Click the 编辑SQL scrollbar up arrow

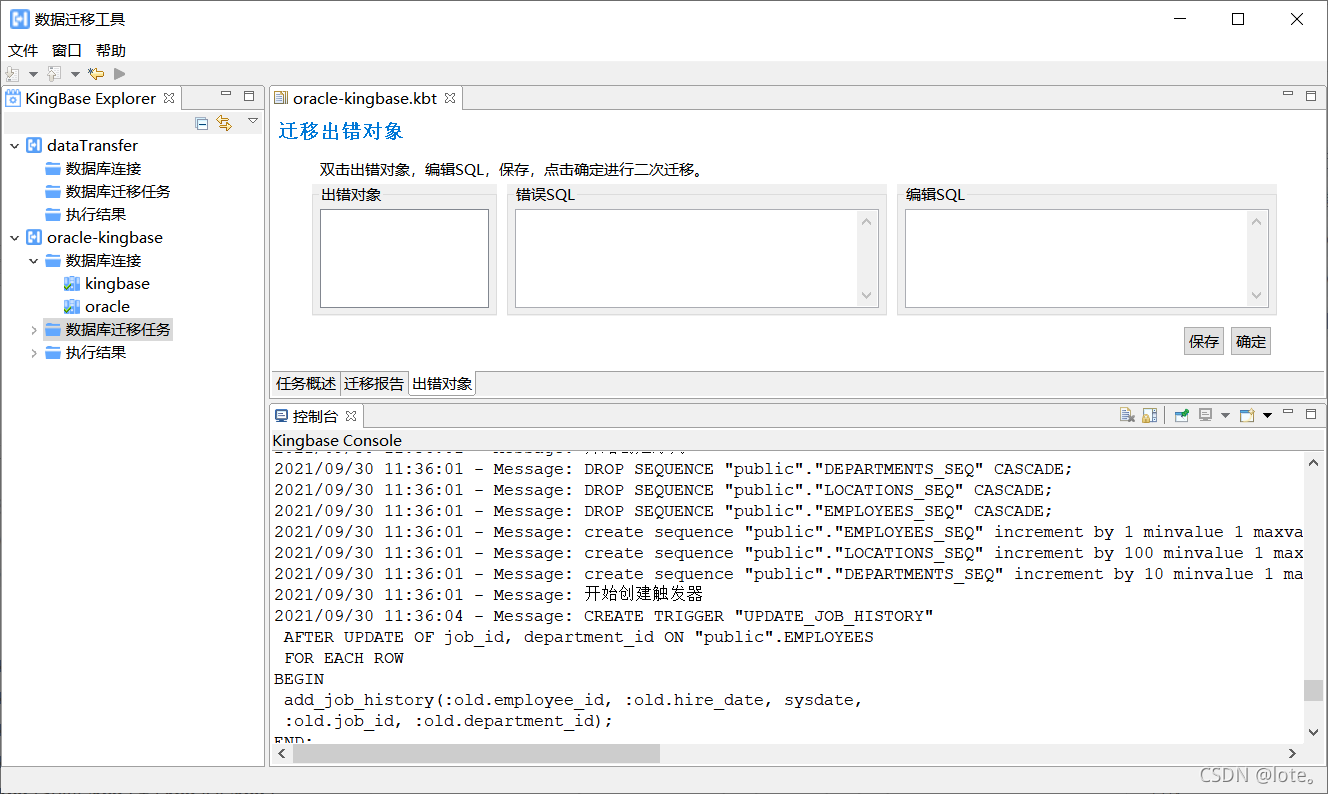(x=1258, y=222)
